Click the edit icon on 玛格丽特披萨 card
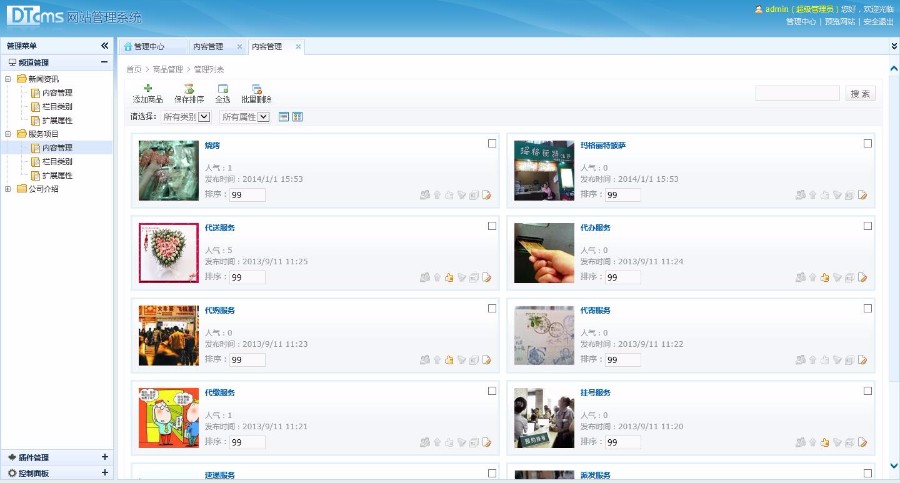Viewport: 900px width, 483px height. tap(862, 195)
